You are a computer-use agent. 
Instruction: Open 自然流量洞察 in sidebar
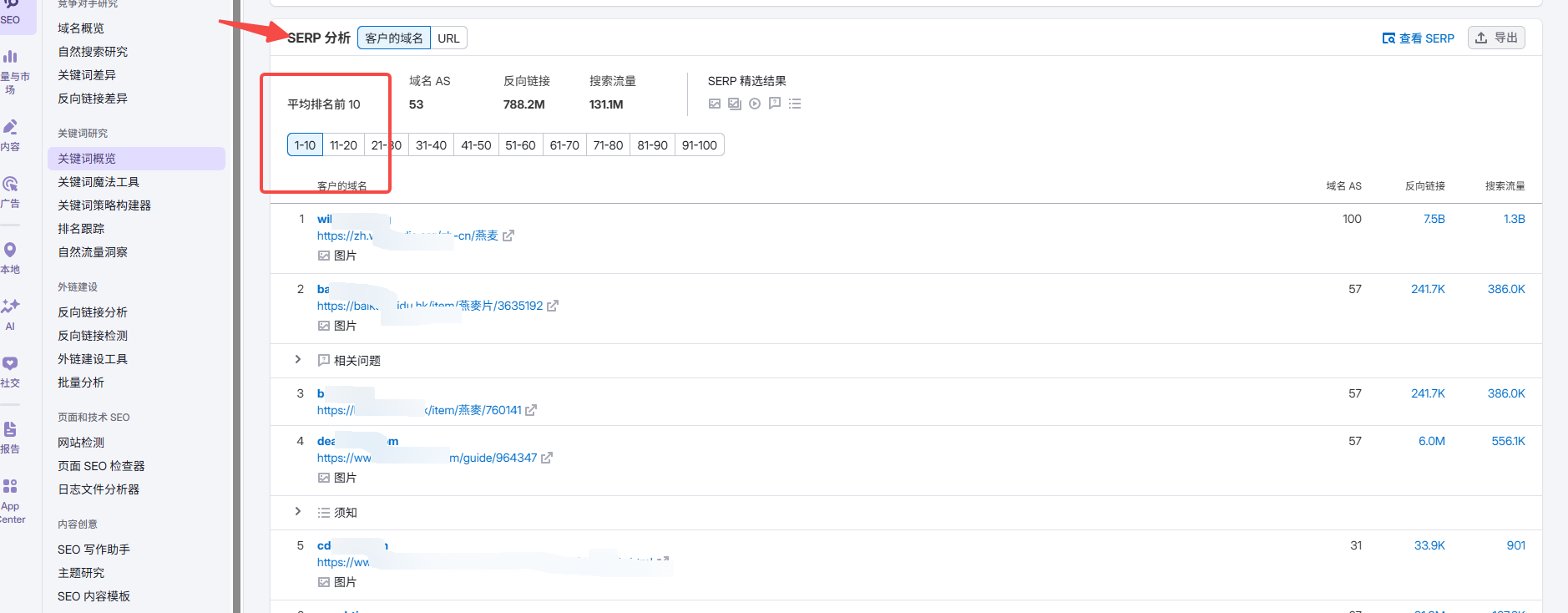coord(93,252)
